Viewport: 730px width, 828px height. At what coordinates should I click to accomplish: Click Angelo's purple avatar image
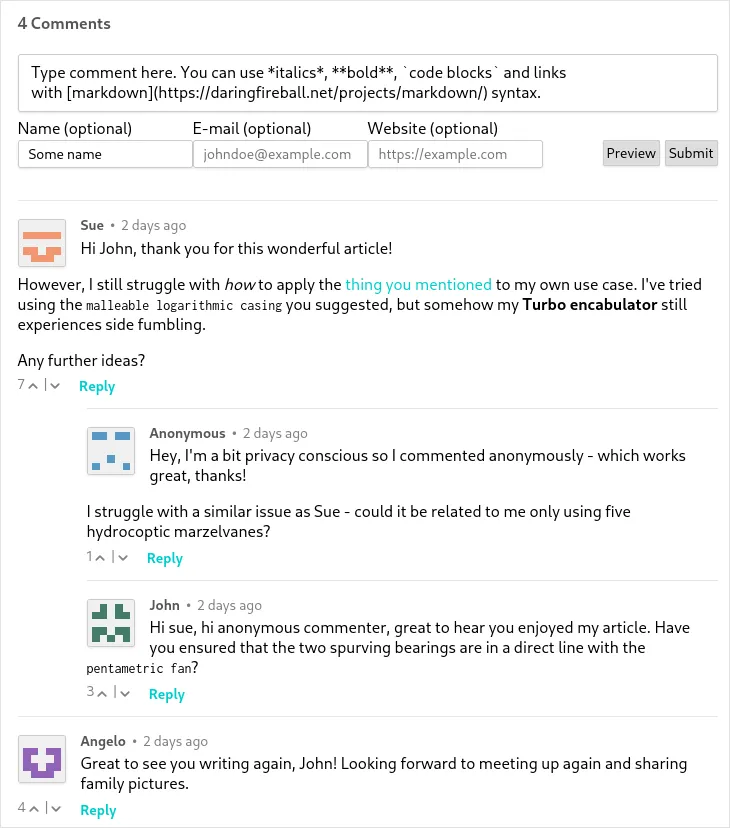[x=42, y=759]
